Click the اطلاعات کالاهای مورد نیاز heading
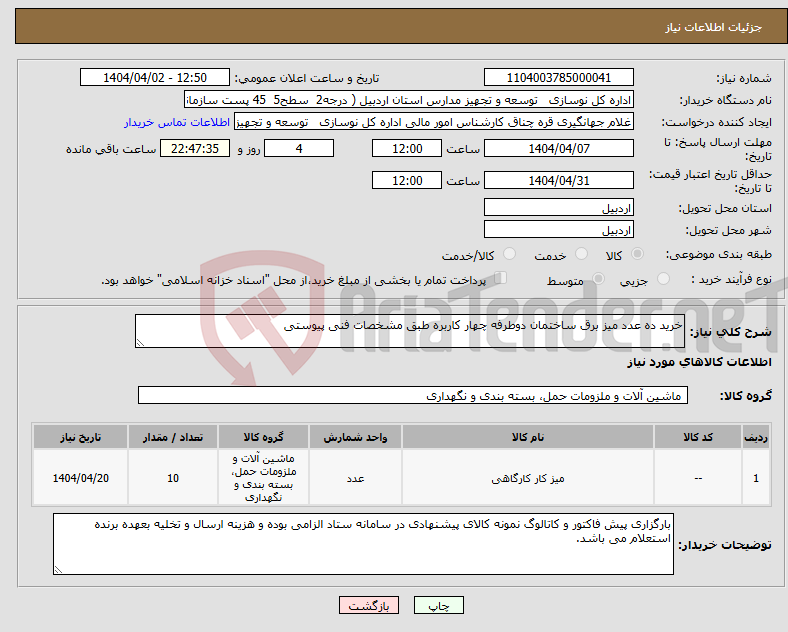This screenshot has height=632, width=788. pos(699,362)
